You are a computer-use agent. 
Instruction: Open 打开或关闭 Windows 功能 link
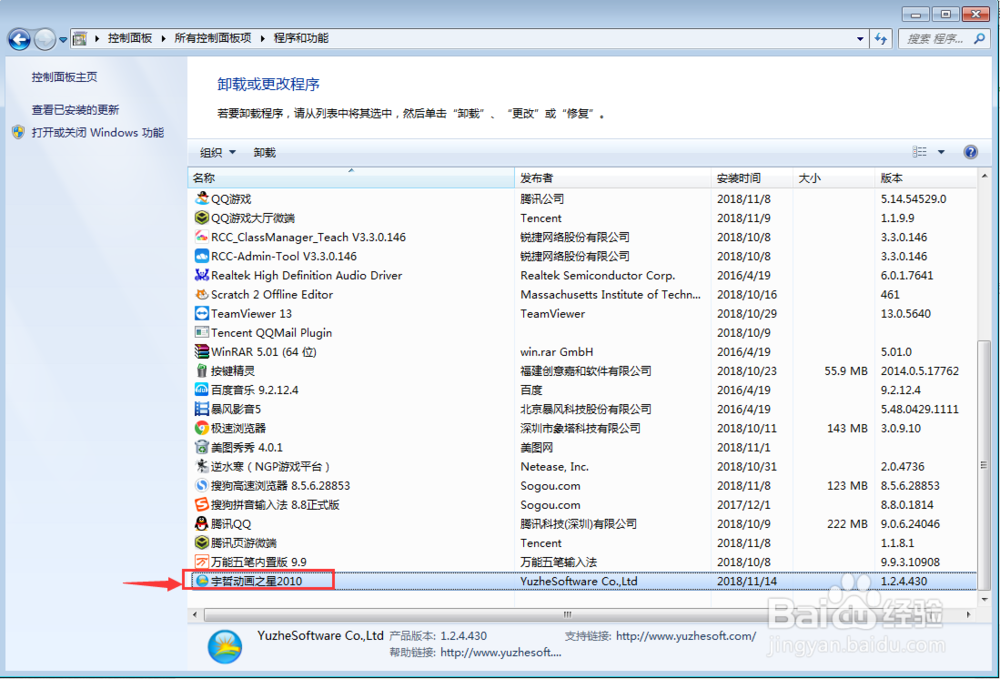point(98,133)
